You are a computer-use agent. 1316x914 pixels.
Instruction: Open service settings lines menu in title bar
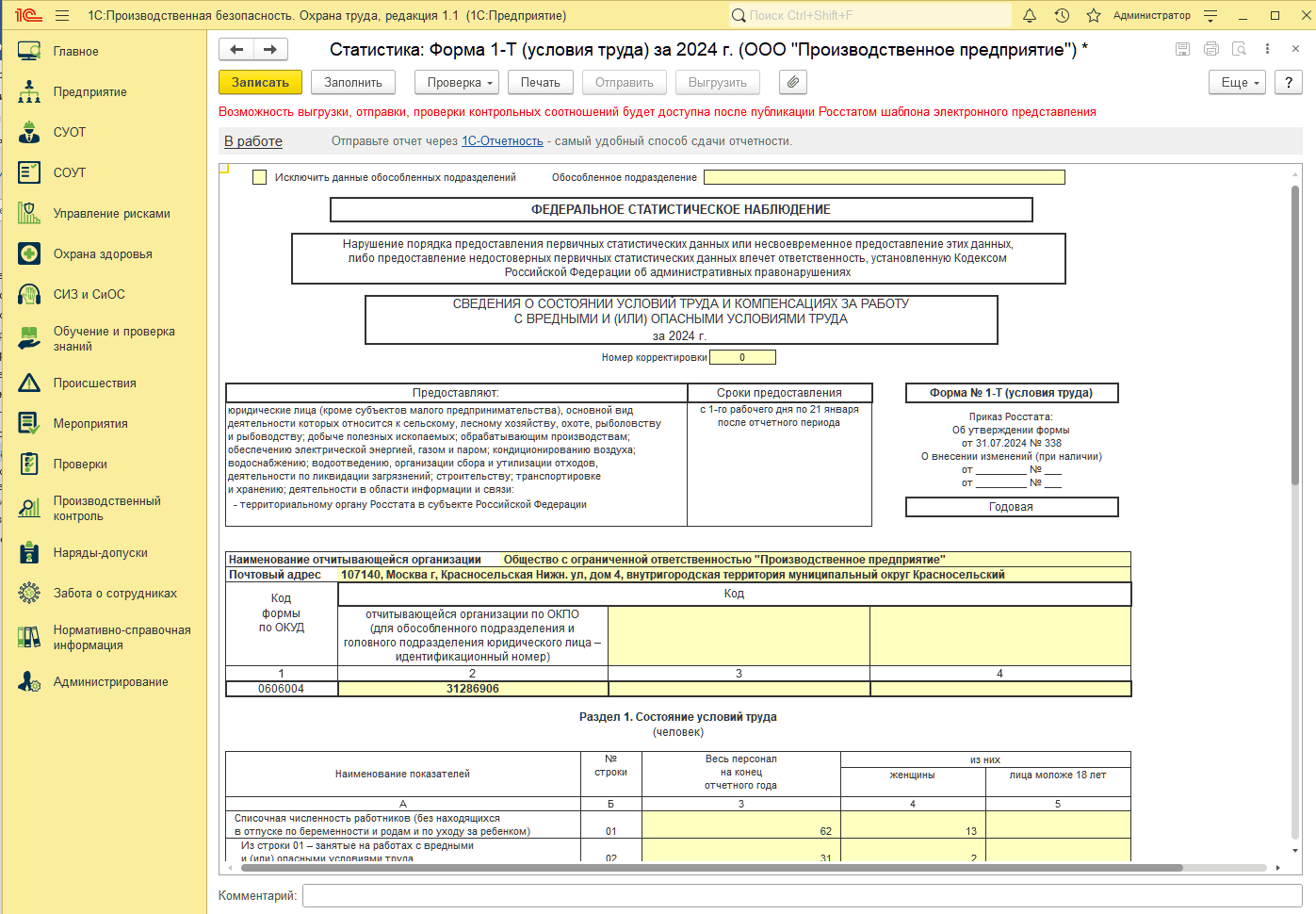click(1211, 16)
